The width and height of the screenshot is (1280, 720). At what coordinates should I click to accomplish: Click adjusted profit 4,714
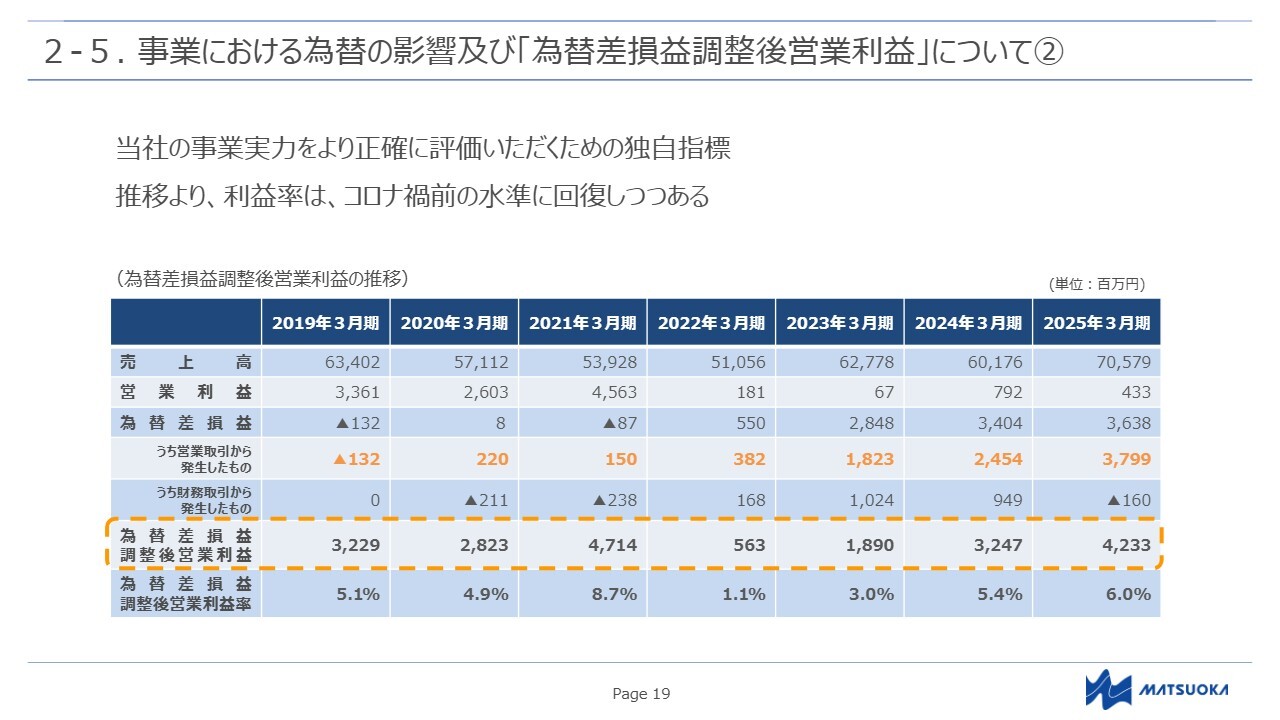pos(612,545)
